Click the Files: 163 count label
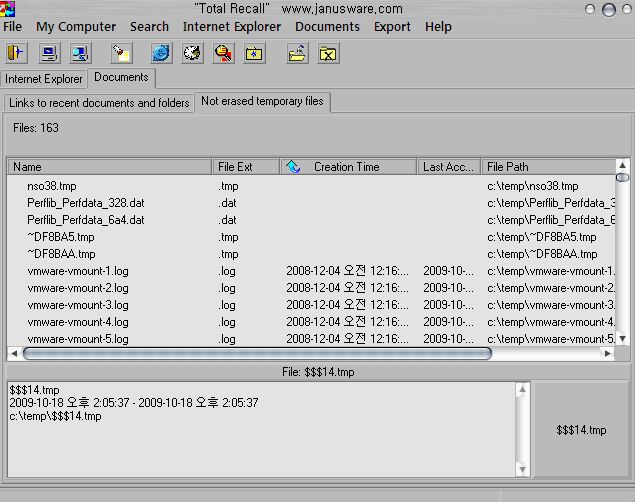 pyautogui.click(x=36, y=128)
